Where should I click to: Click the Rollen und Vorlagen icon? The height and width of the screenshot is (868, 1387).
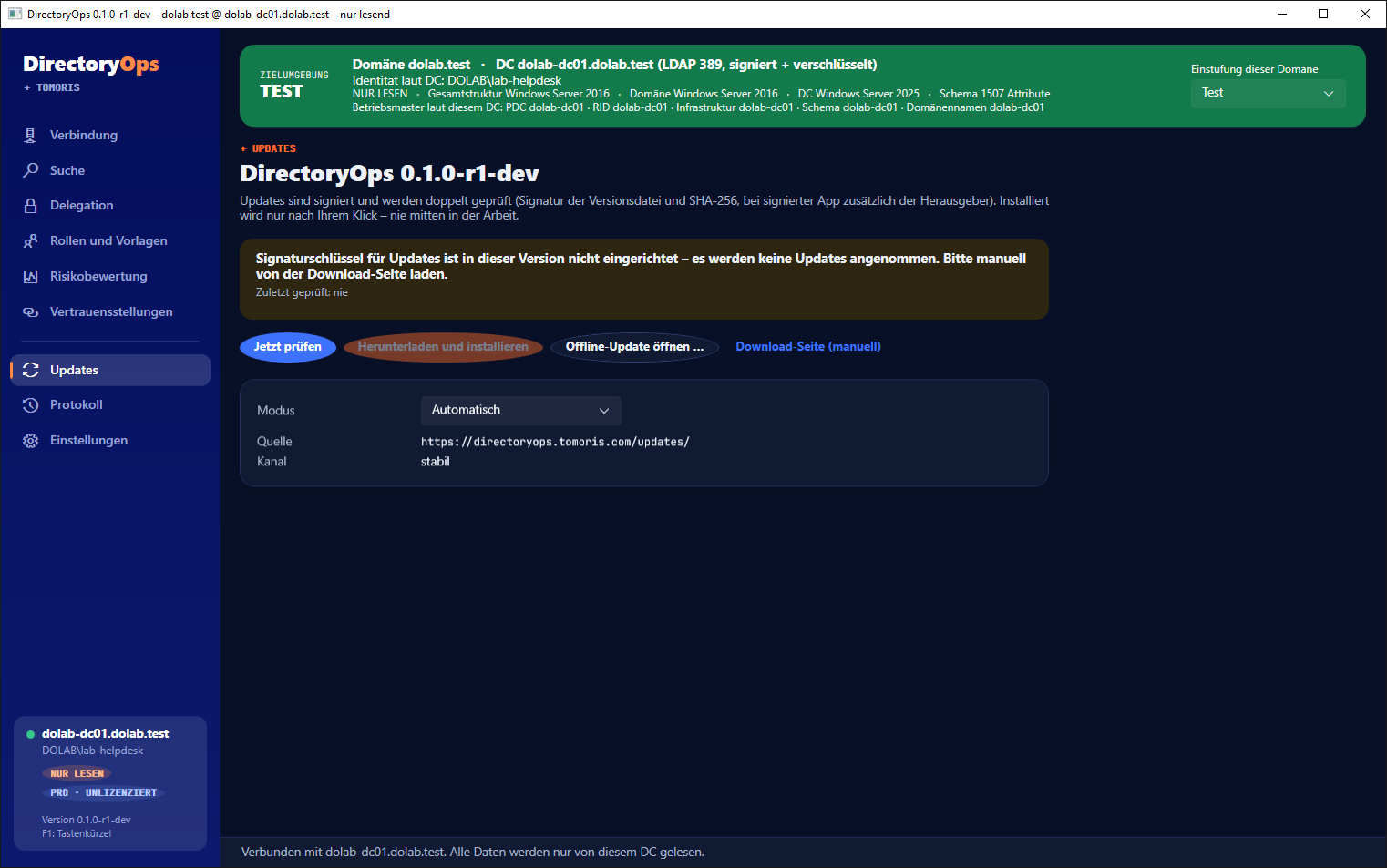click(x=30, y=240)
